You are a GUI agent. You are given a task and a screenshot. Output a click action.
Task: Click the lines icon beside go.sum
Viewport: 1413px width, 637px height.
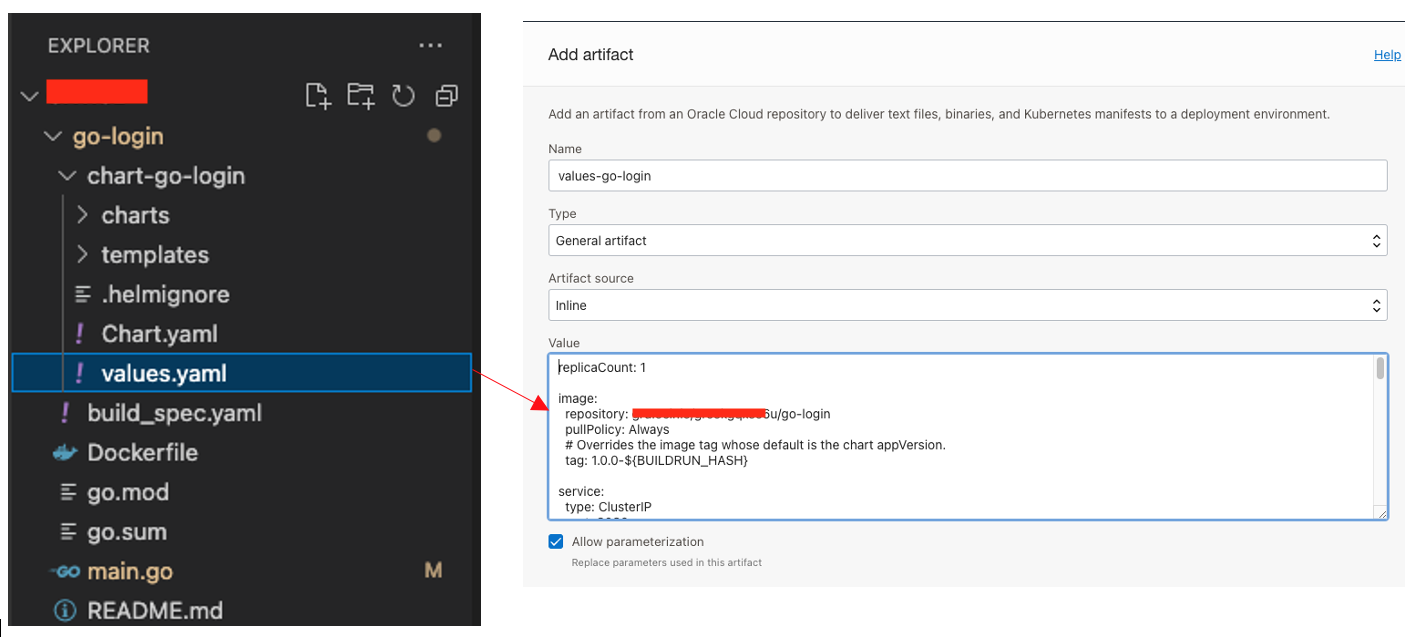click(x=68, y=532)
